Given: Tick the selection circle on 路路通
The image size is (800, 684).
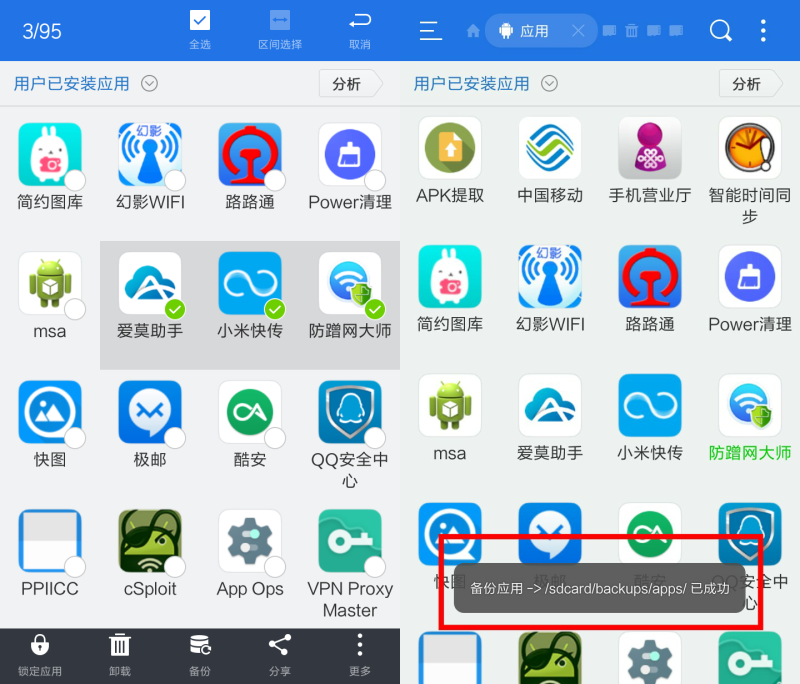Looking at the screenshot, I should tap(275, 180).
